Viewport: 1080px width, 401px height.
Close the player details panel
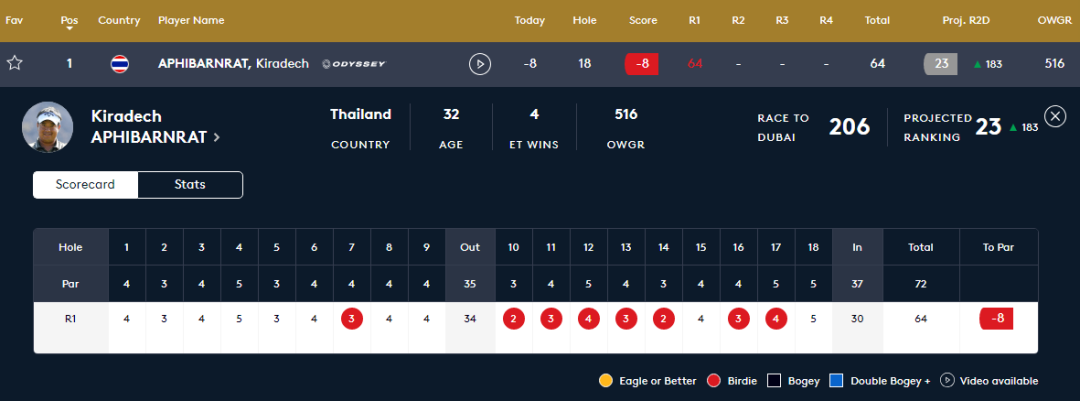coord(1055,116)
